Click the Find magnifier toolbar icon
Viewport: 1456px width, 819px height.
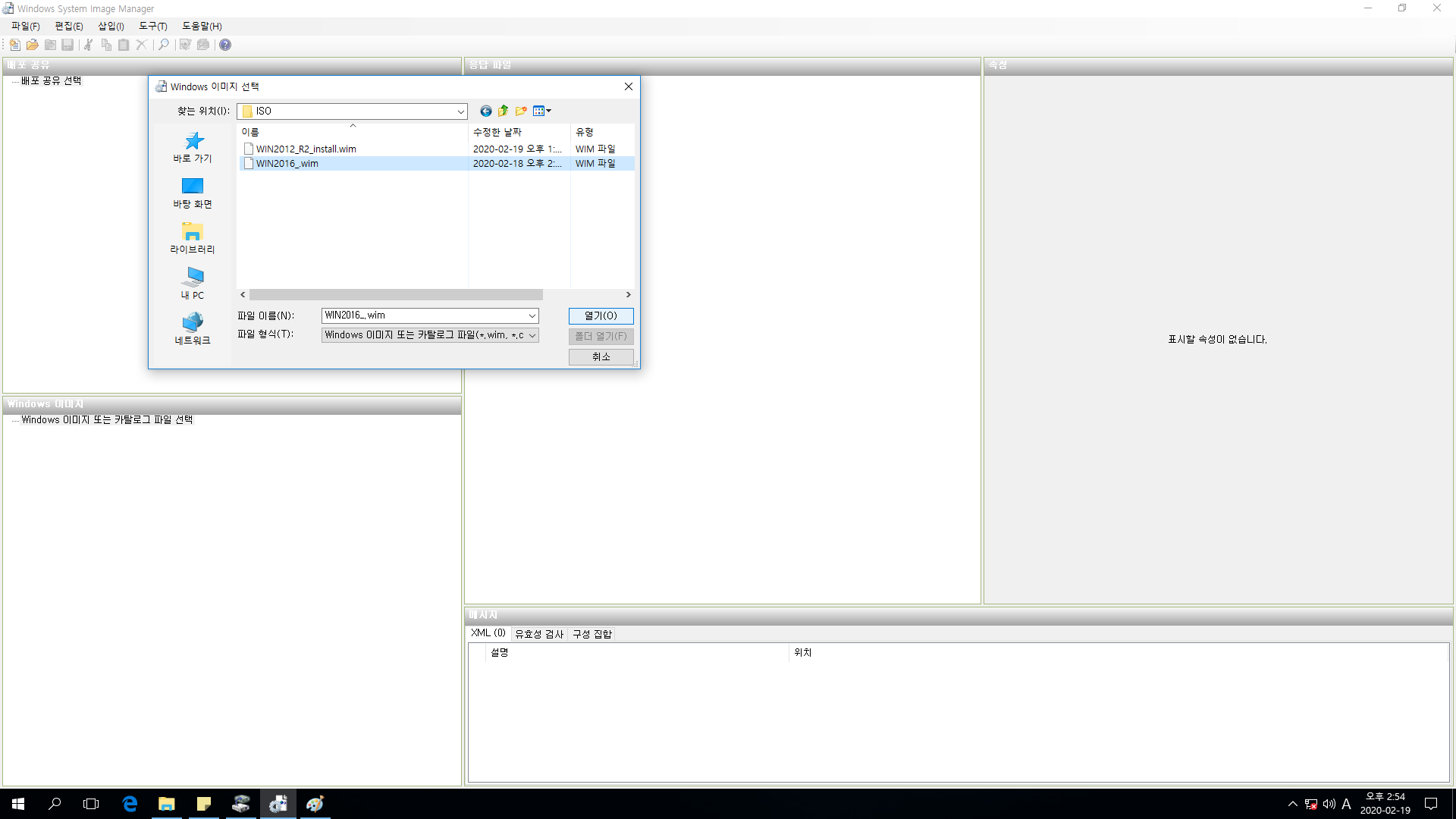pos(163,45)
